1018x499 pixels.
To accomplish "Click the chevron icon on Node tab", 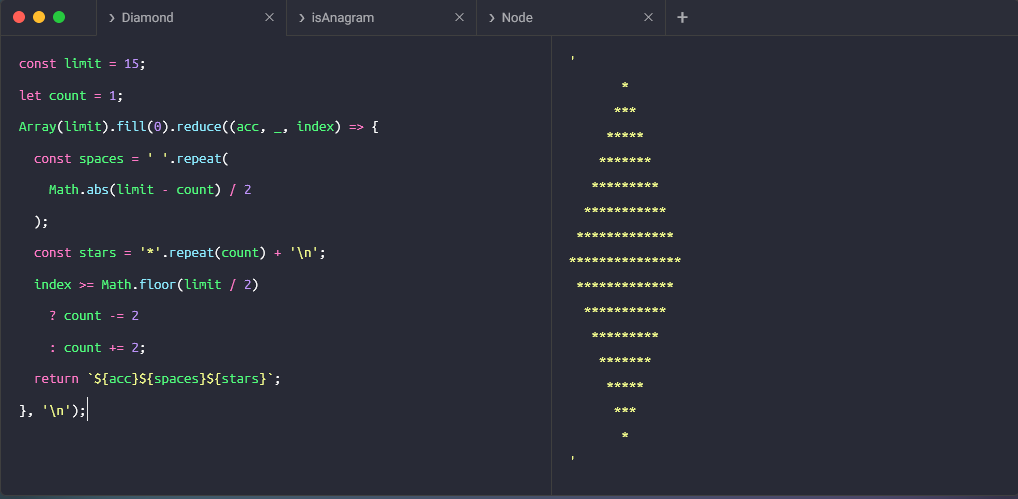I will coord(491,18).
